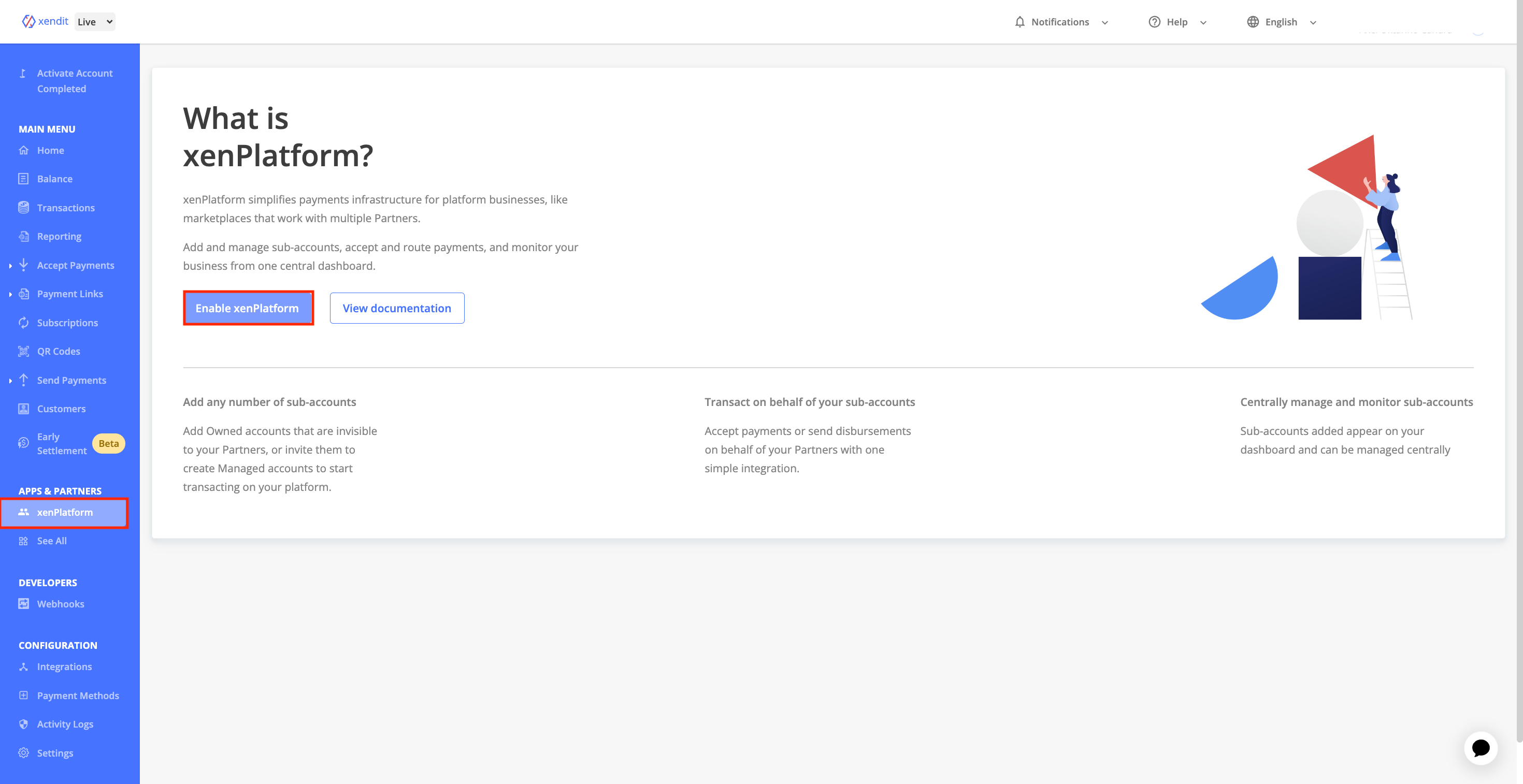Open Subscriptions in the sidebar
Screen dimensions: 1523x784
pyautogui.click(x=67, y=323)
